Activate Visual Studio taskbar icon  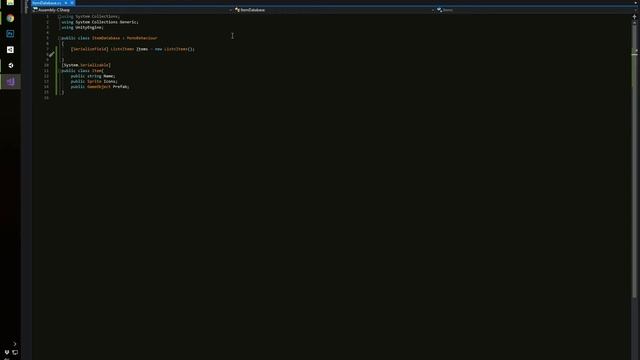[10, 82]
